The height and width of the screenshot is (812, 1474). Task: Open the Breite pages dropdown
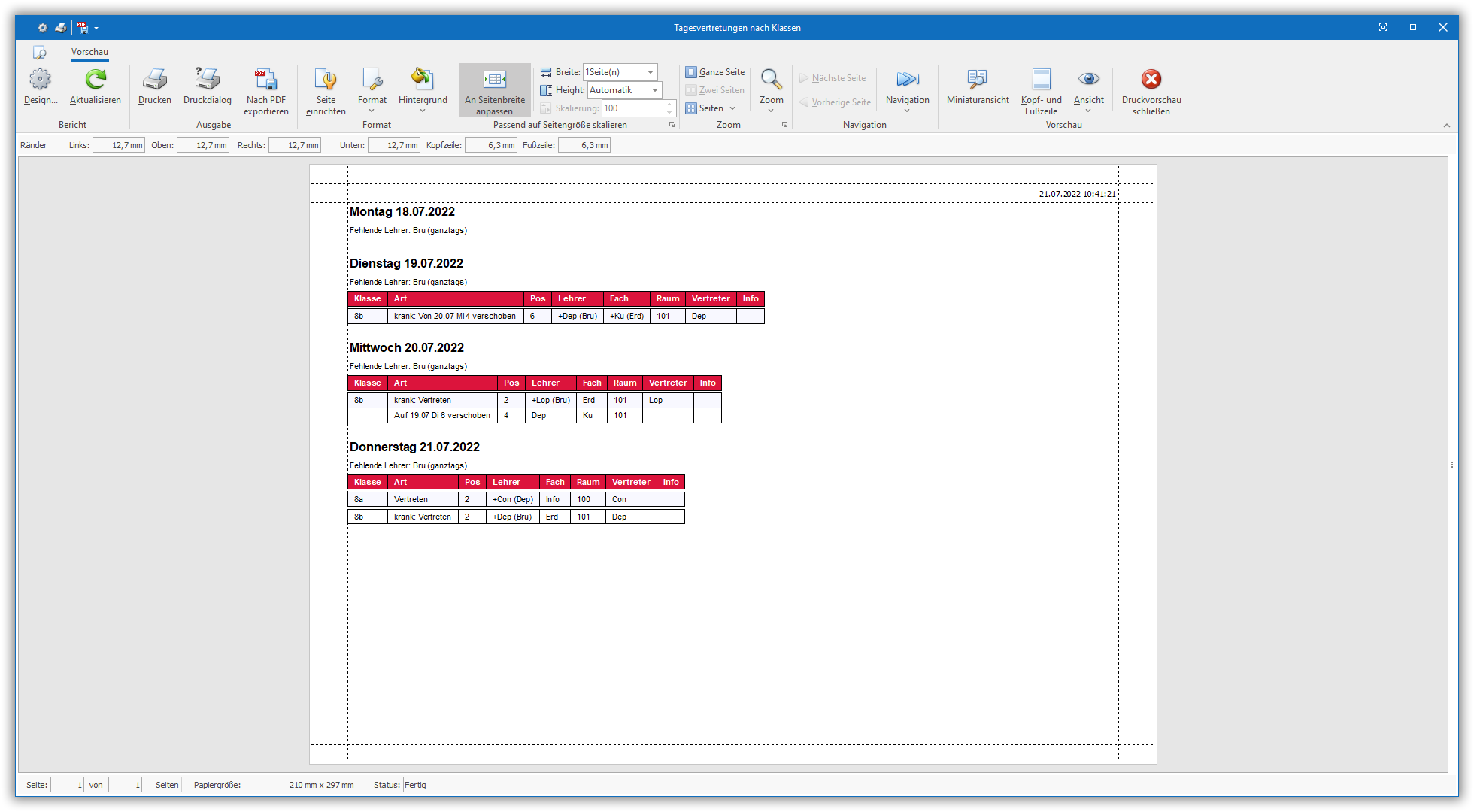click(x=651, y=72)
